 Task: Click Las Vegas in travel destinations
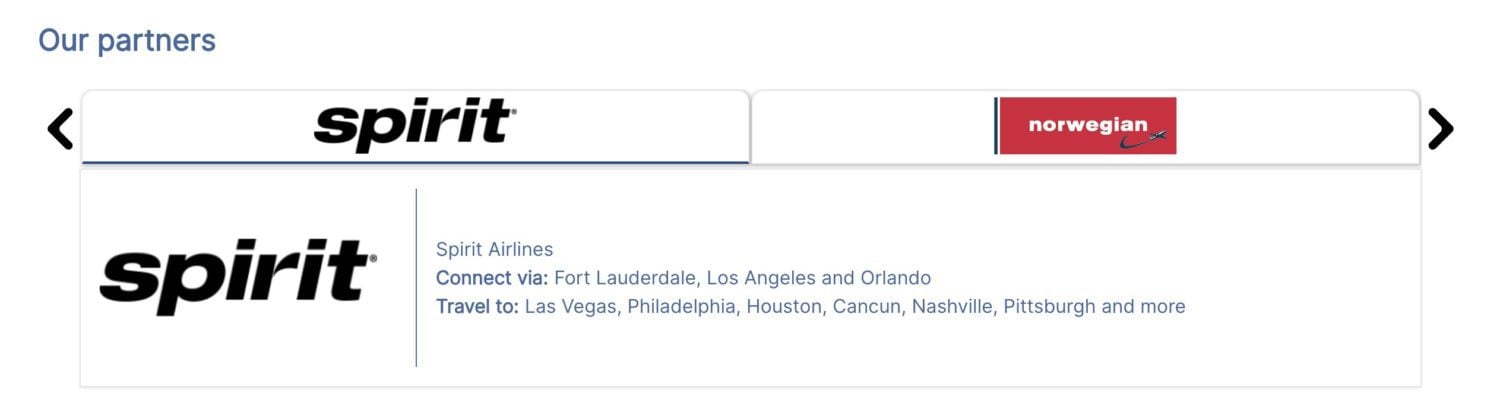(570, 306)
